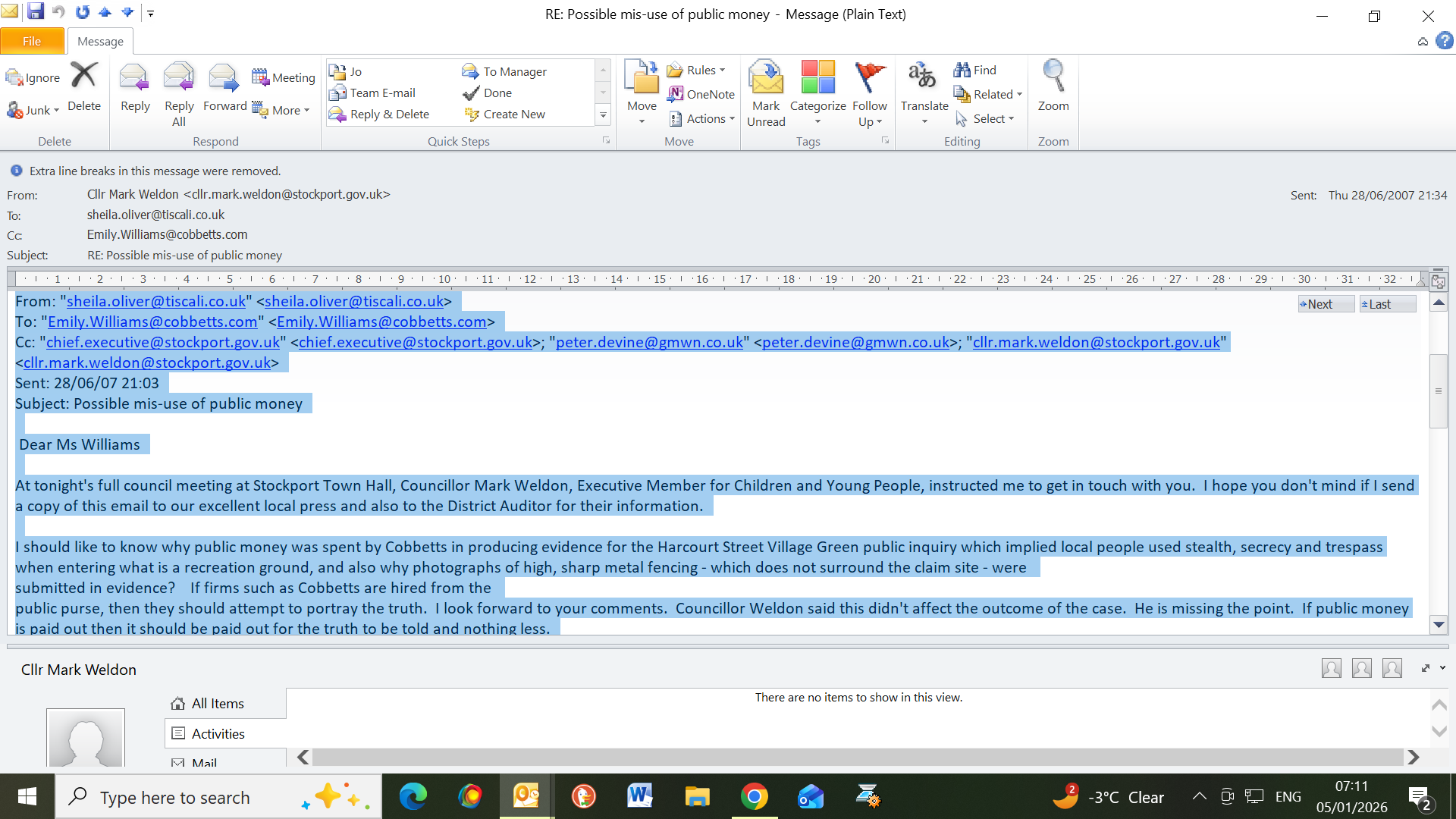Open the peter.devine@gmwn.co.uk email link
1456x819 pixels.
[x=649, y=342]
